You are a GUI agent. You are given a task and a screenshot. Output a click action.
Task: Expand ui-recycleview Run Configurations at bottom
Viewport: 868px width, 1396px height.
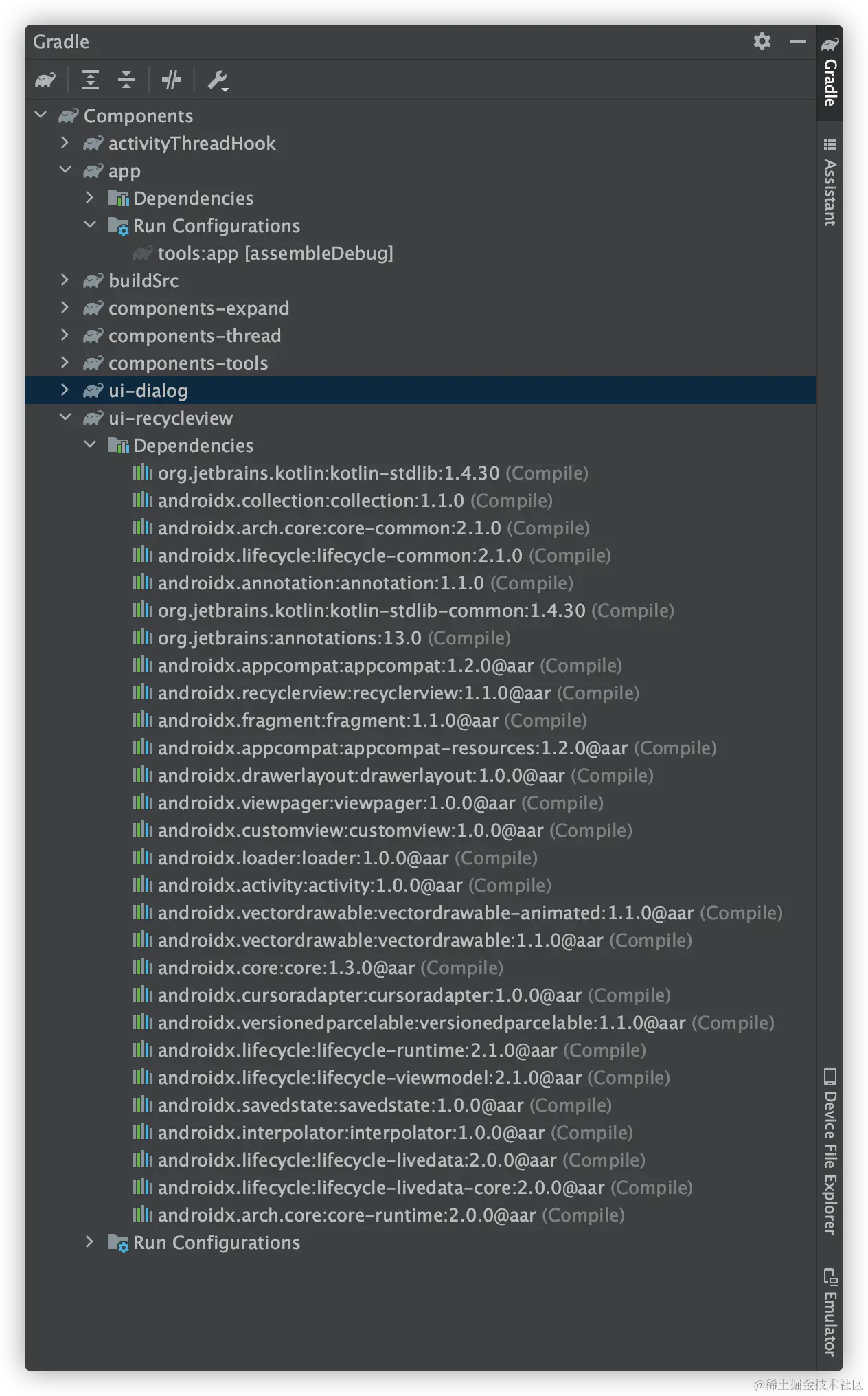[90, 1242]
